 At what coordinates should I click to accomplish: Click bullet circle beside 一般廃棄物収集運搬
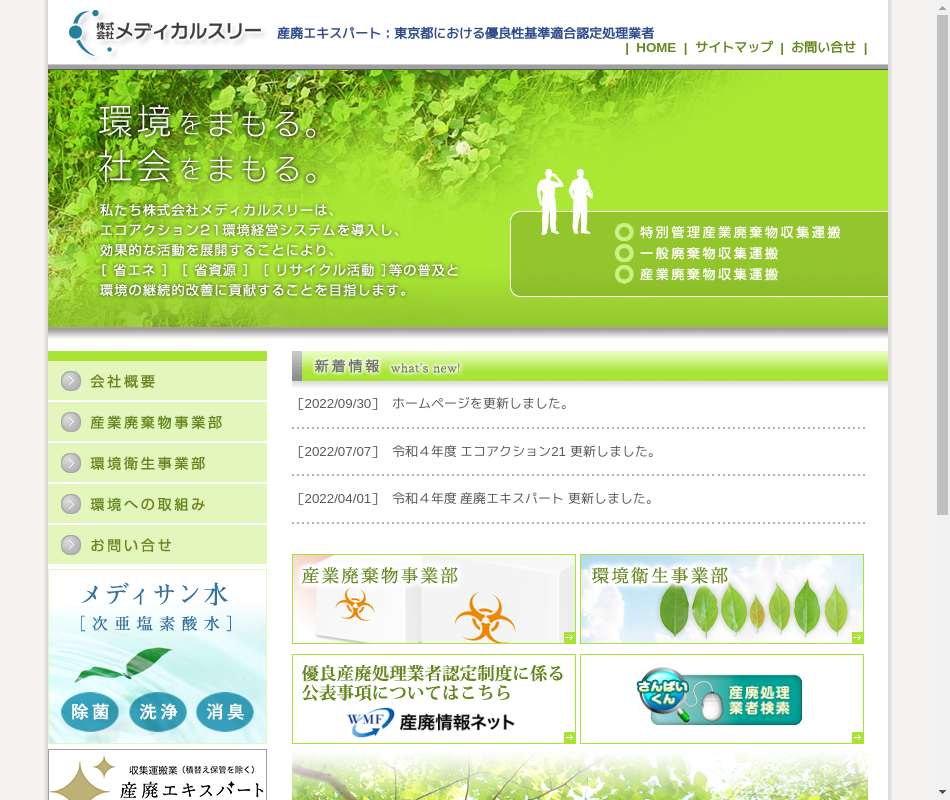coord(624,253)
